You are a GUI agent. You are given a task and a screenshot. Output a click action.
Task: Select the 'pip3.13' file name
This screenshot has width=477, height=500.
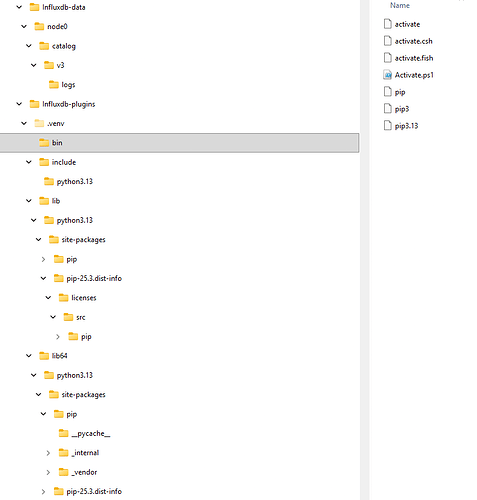click(406, 126)
